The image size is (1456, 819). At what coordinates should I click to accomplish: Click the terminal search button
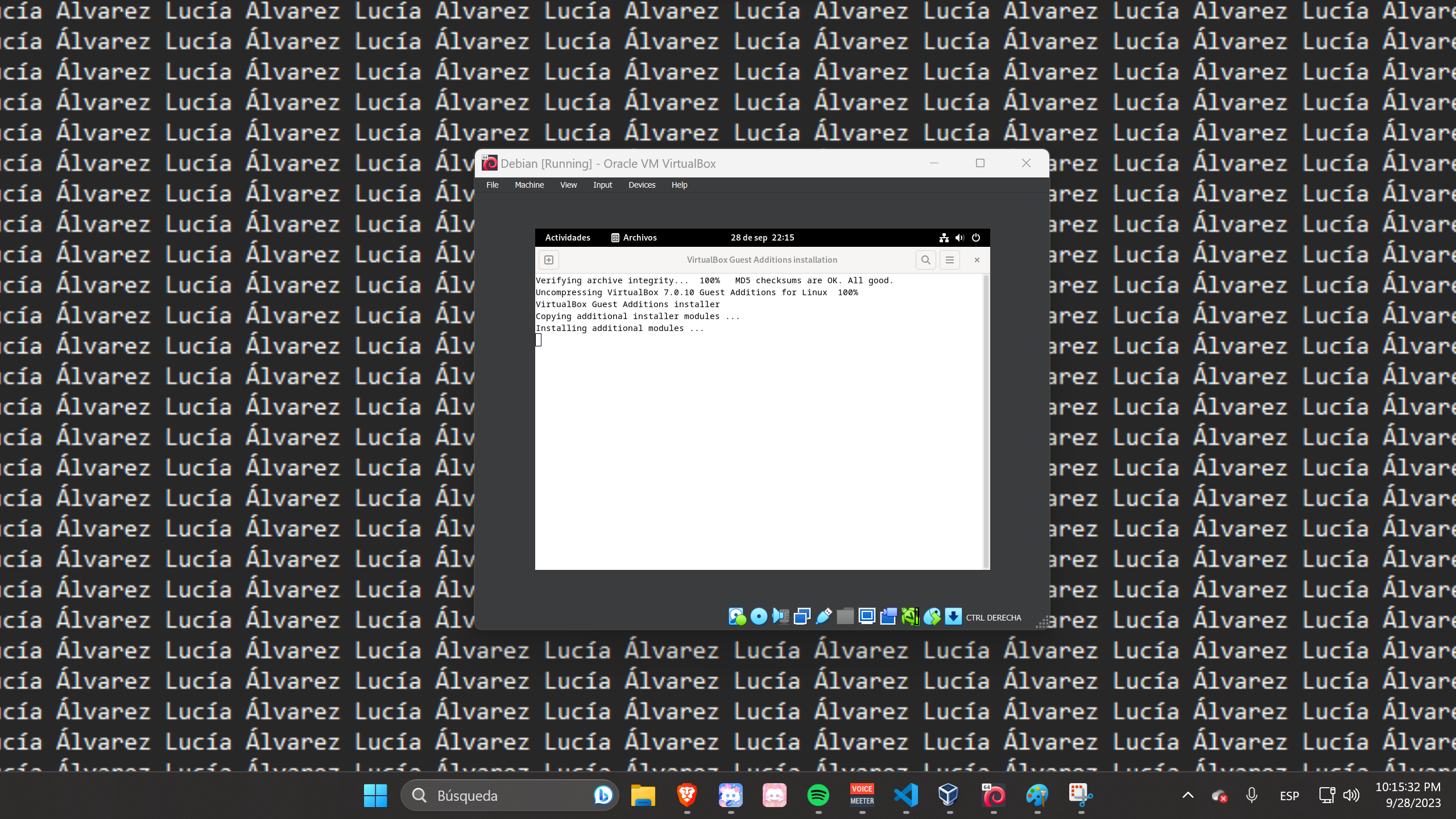point(925,260)
